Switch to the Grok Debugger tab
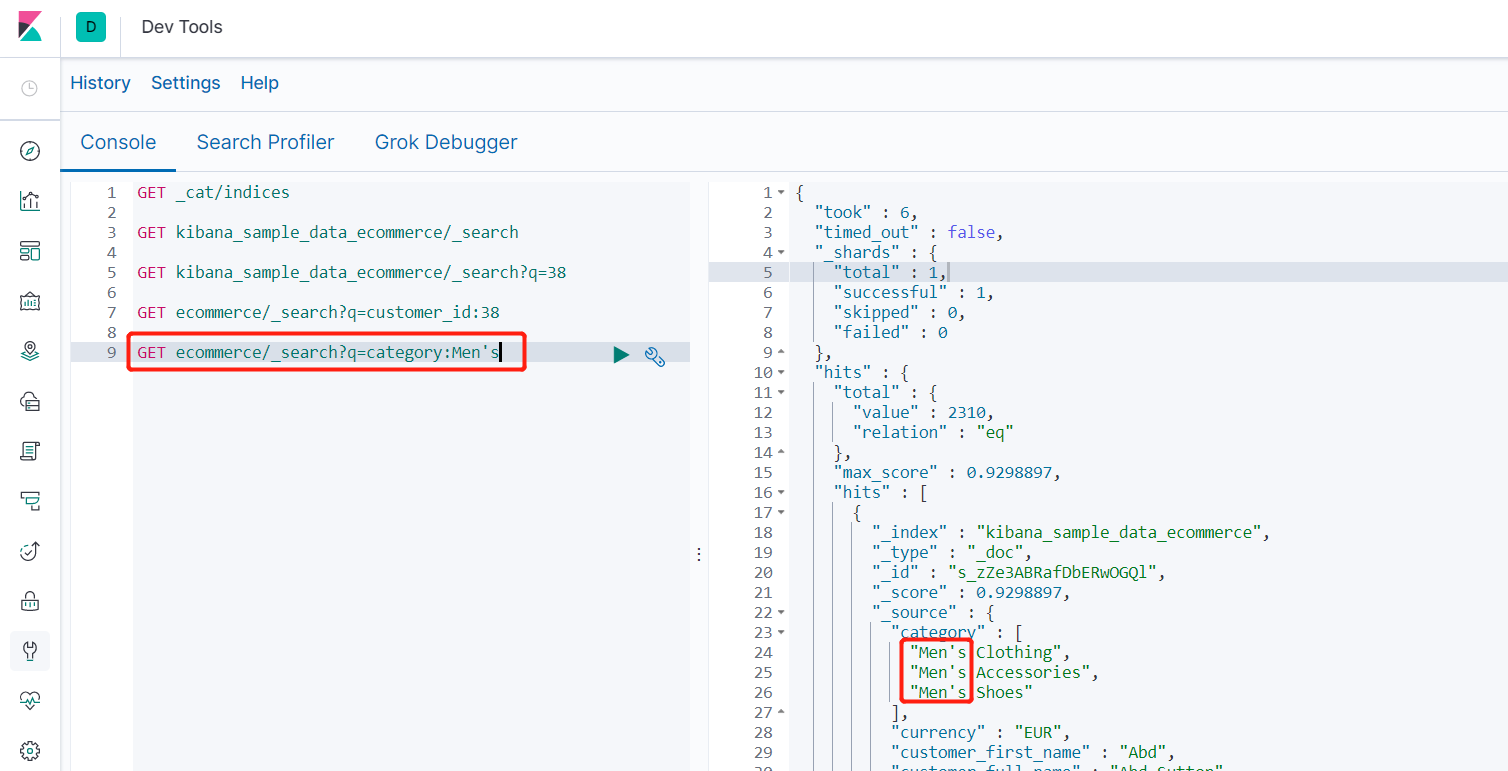 446,142
